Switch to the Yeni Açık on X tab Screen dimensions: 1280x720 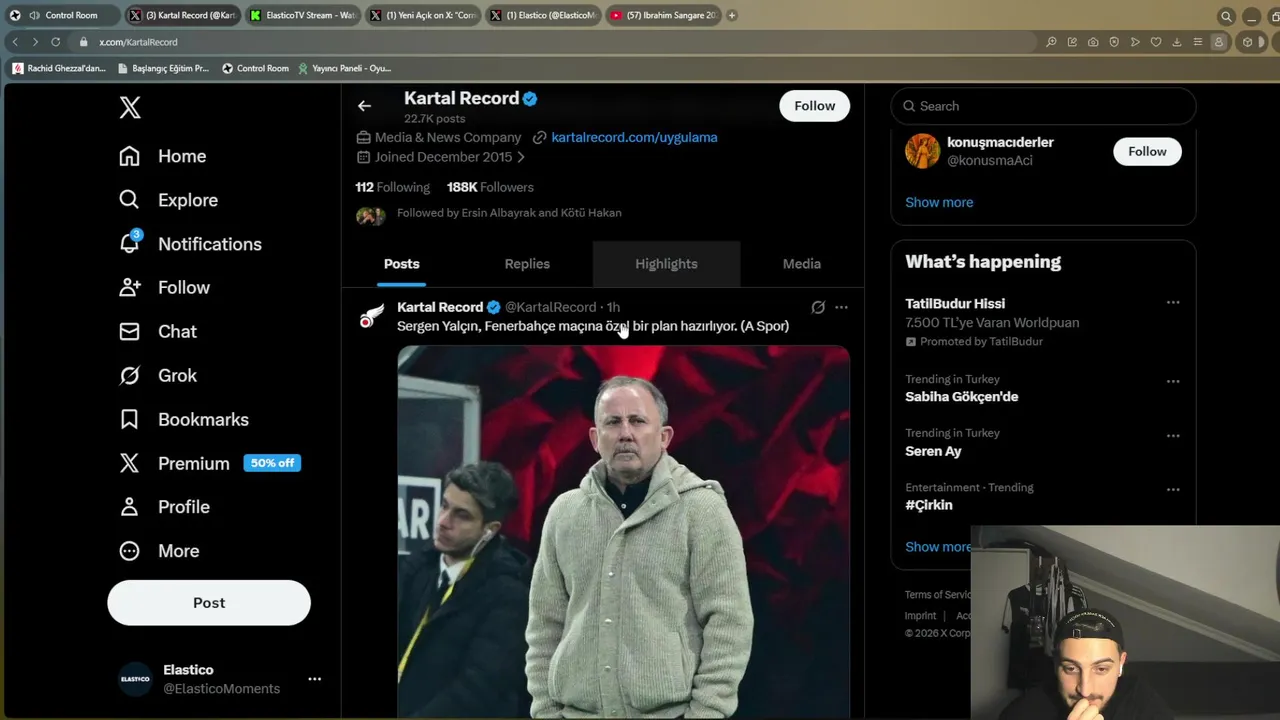pos(424,15)
